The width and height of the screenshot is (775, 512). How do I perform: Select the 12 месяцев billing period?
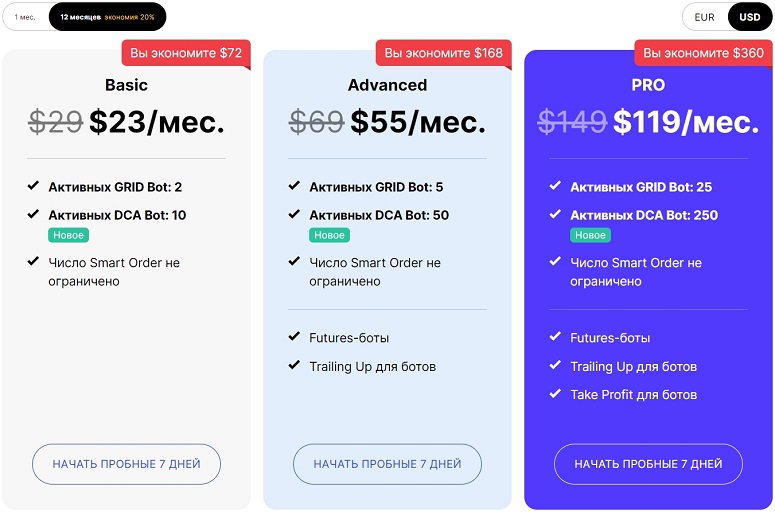(x=107, y=17)
